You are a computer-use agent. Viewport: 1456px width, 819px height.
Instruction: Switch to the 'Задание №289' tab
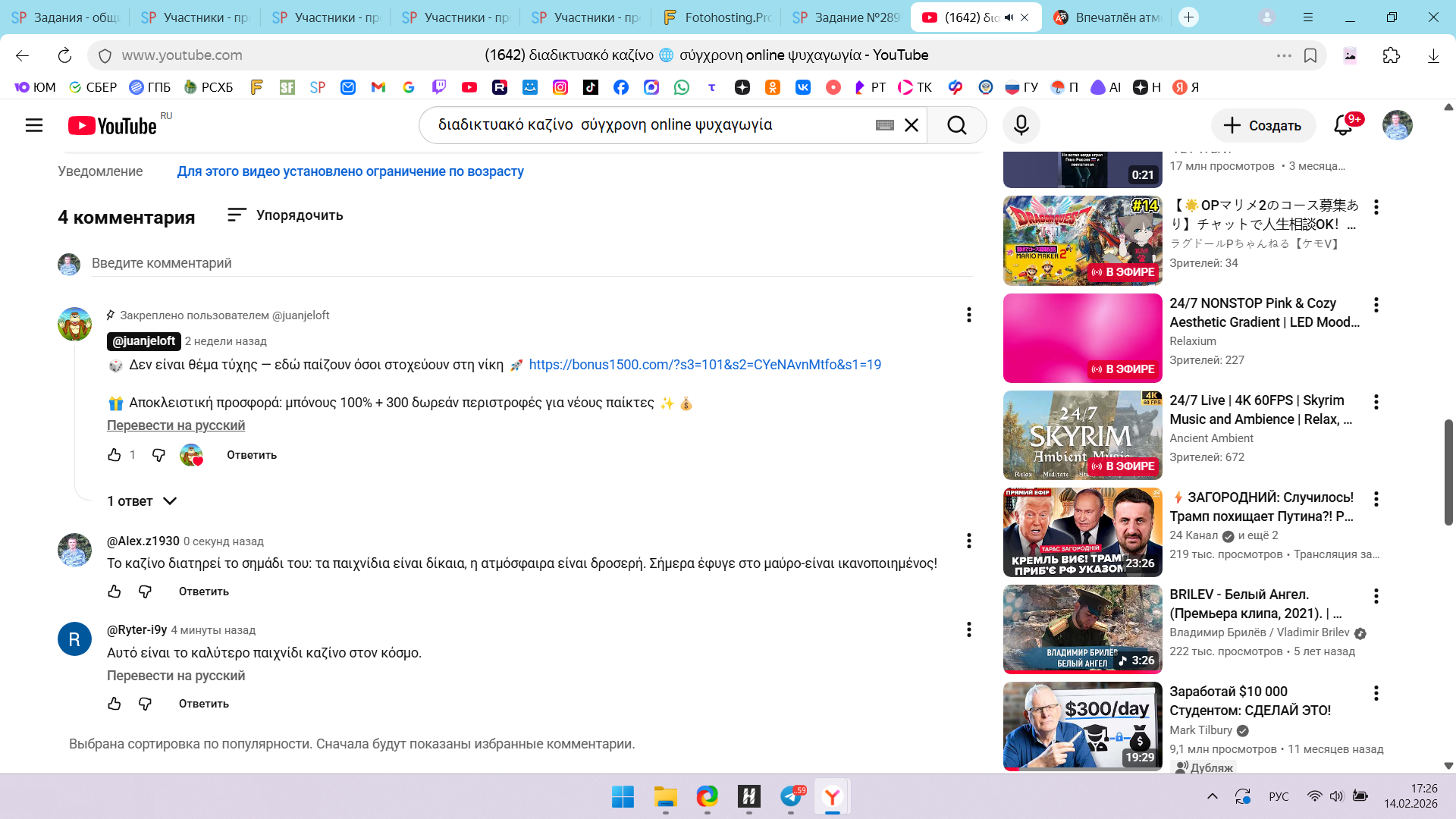tap(846, 17)
